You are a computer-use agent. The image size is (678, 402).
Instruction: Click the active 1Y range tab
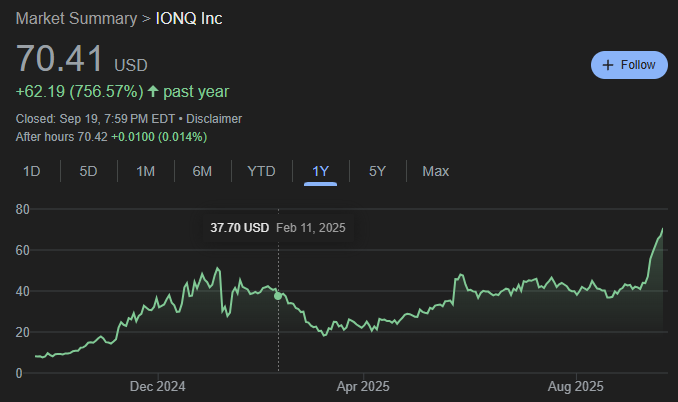320,172
